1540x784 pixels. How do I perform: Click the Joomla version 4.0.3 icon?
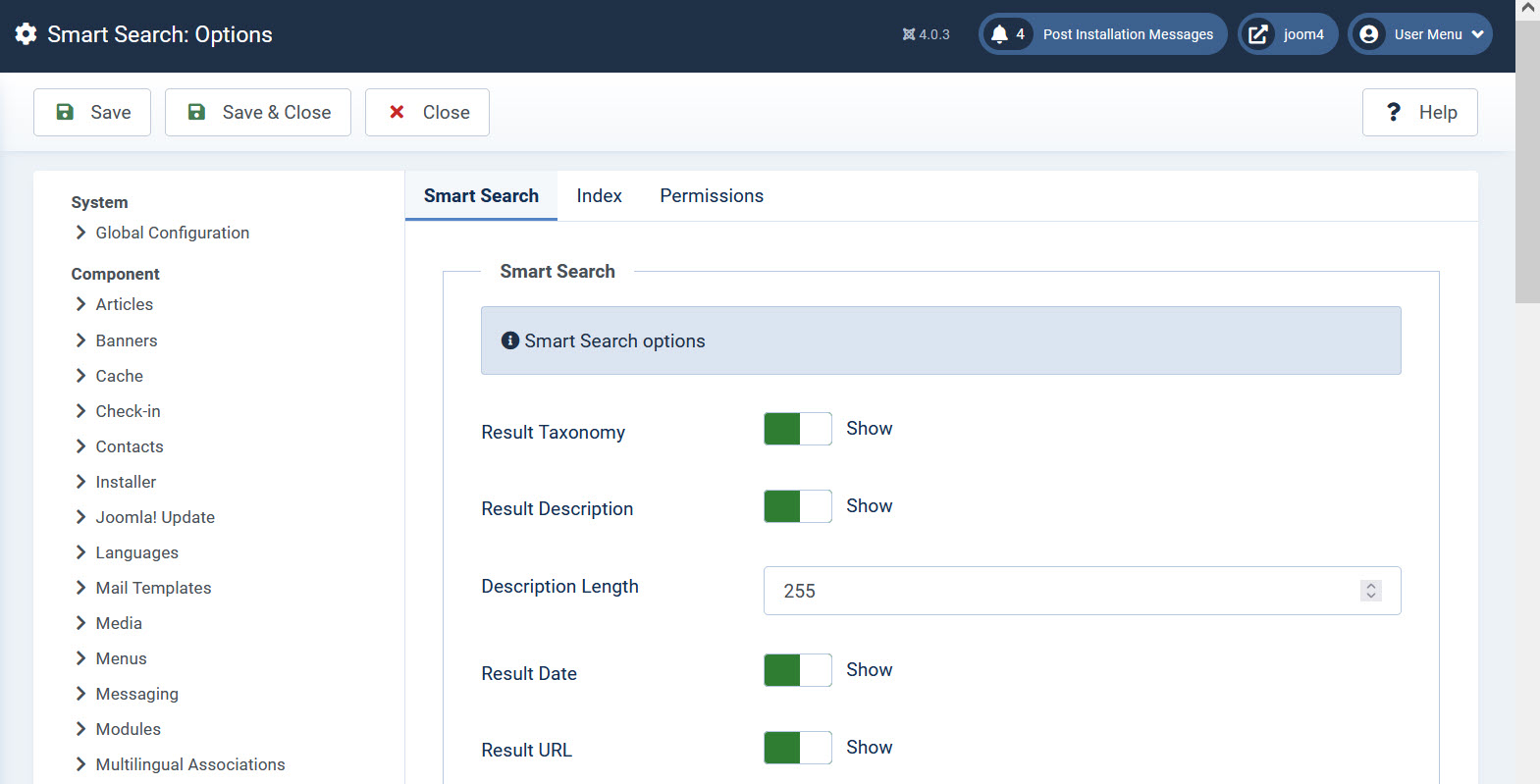click(909, 34)
